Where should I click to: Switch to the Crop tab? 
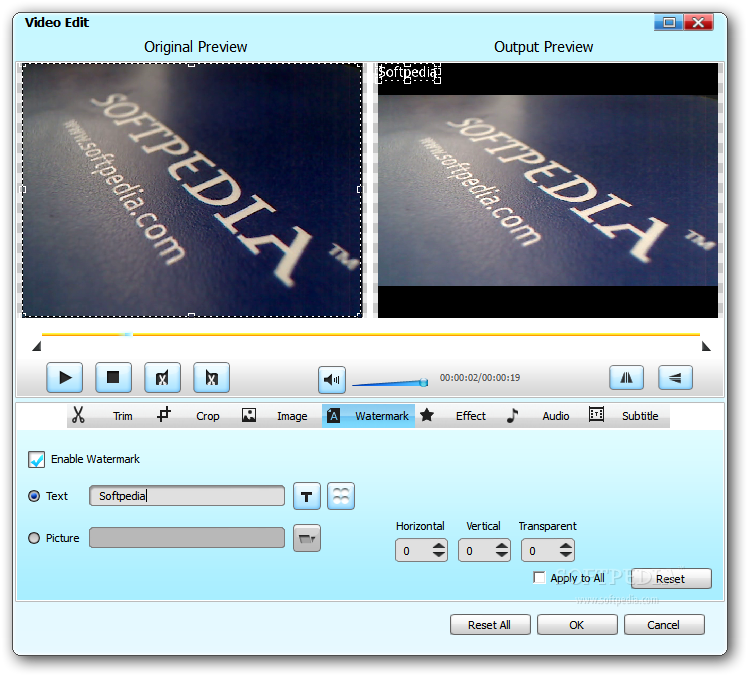[208, 416]
